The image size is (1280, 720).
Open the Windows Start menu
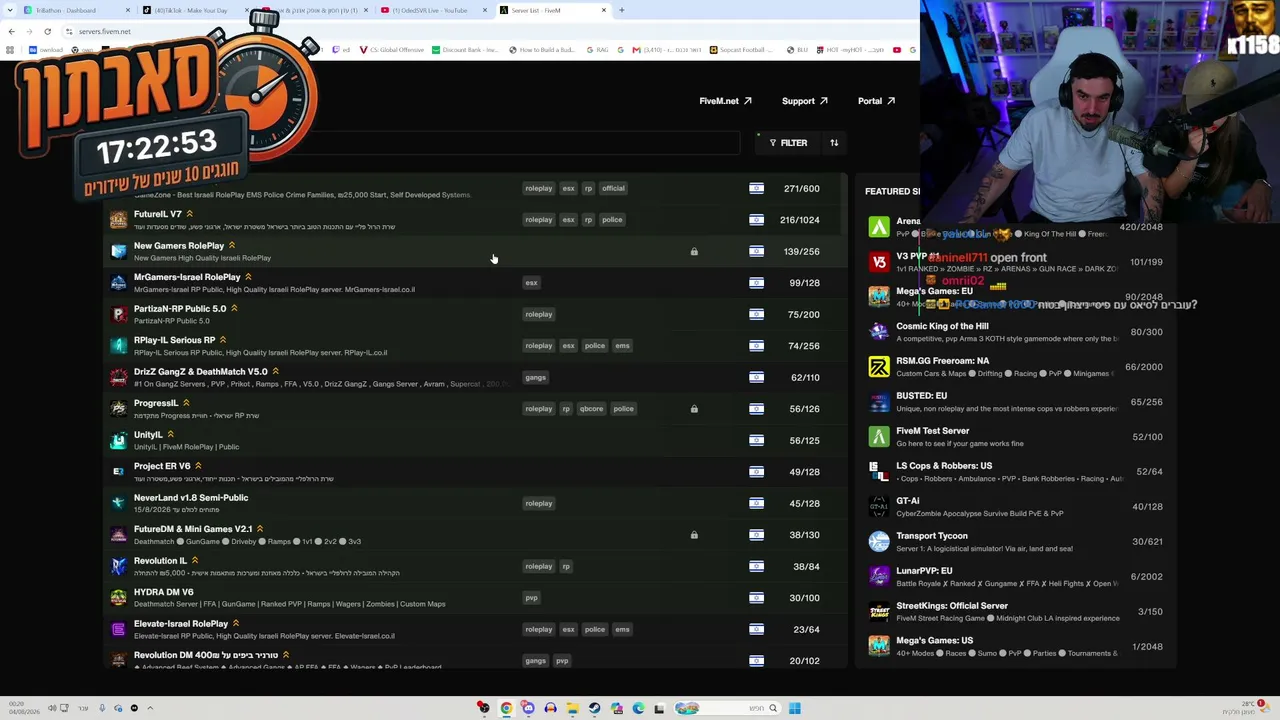pos(794,708)
